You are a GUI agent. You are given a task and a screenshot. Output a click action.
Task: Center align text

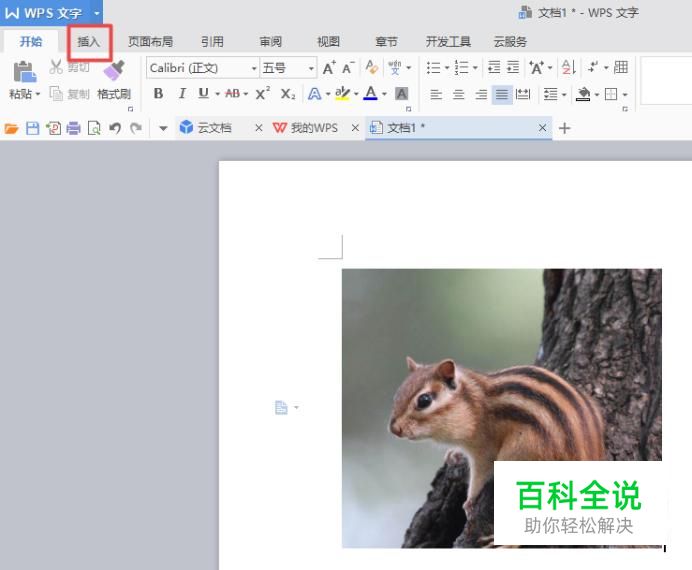tap(459, 94)
